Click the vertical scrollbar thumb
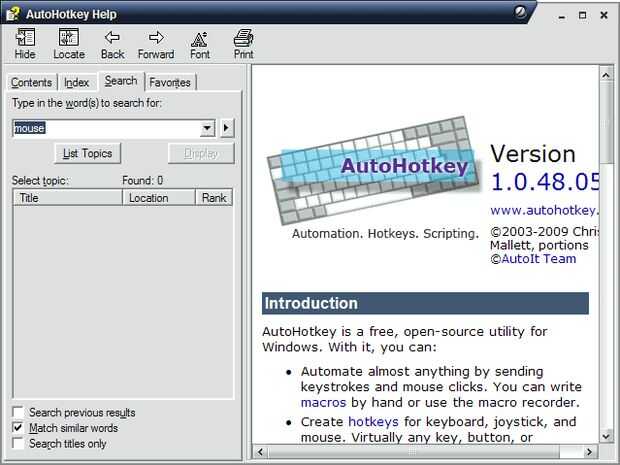The height and width of the screenshot is (465, 620). (606, 122)
